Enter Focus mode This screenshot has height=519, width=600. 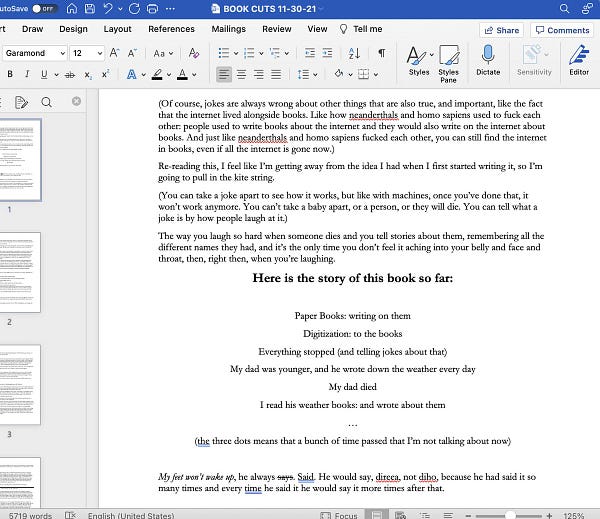(x=339, y=515)
